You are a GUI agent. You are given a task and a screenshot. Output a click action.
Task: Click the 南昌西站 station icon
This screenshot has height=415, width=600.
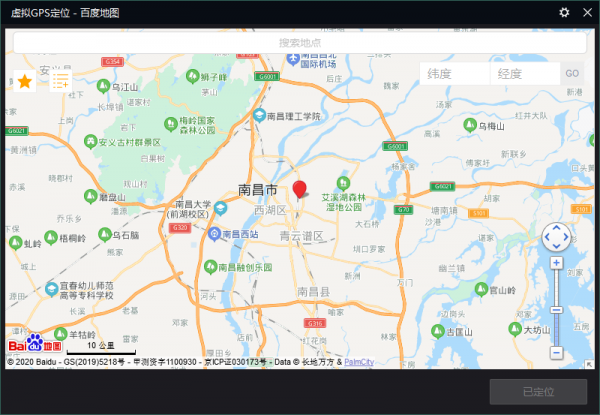coord(214,234)
